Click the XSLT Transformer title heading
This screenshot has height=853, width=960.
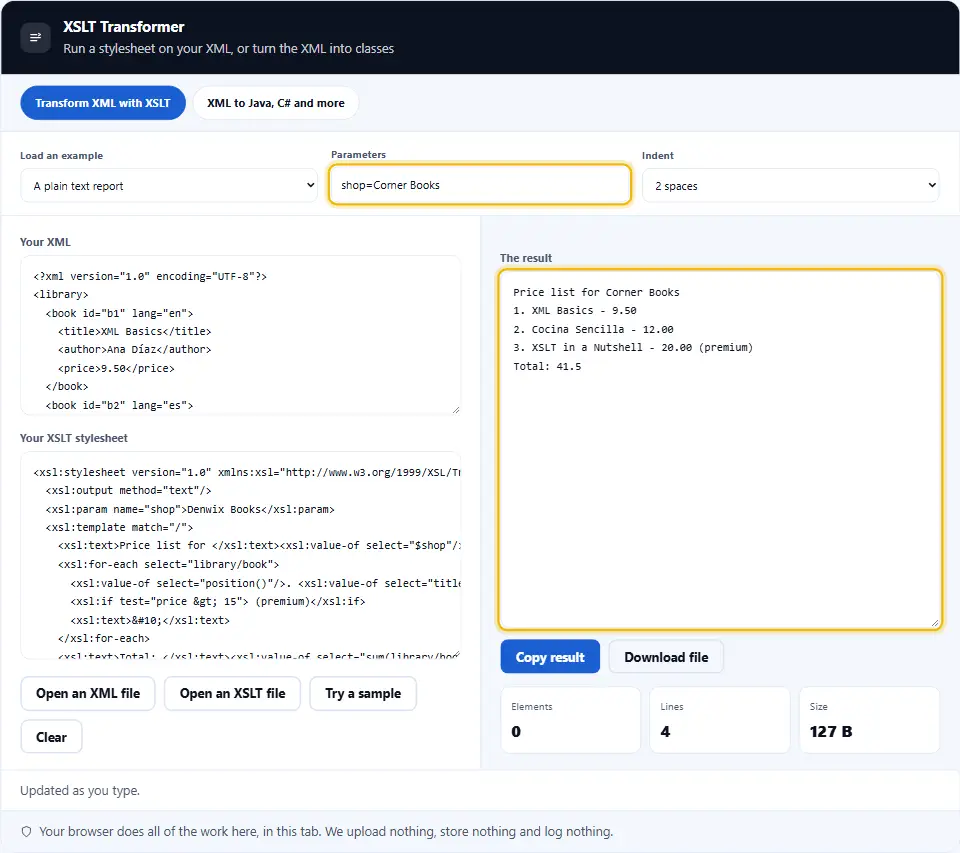(124, 27)
